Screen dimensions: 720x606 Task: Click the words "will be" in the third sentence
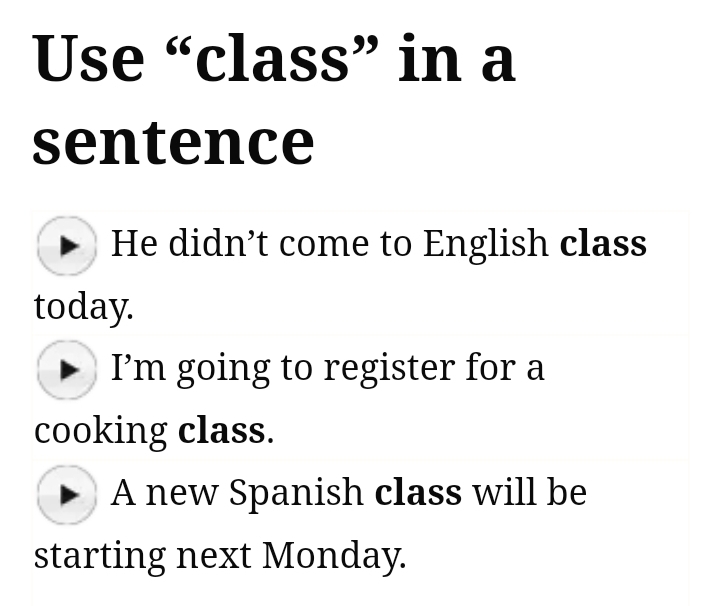pyautogui.click(x=529, y=492)
